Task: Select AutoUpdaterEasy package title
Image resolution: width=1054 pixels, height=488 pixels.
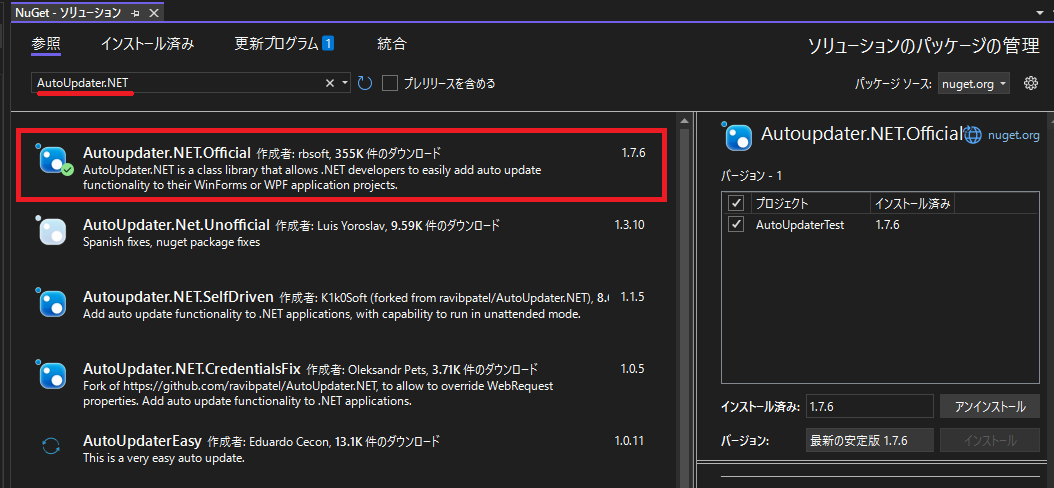Action: click(143, 442)
